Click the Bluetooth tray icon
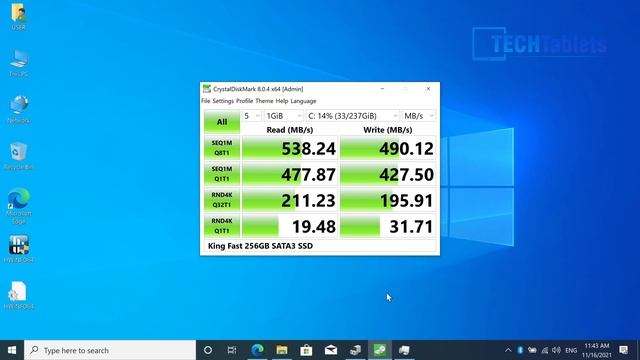The height and width of the screenshot is (360, 640). (x=520, y=350)
